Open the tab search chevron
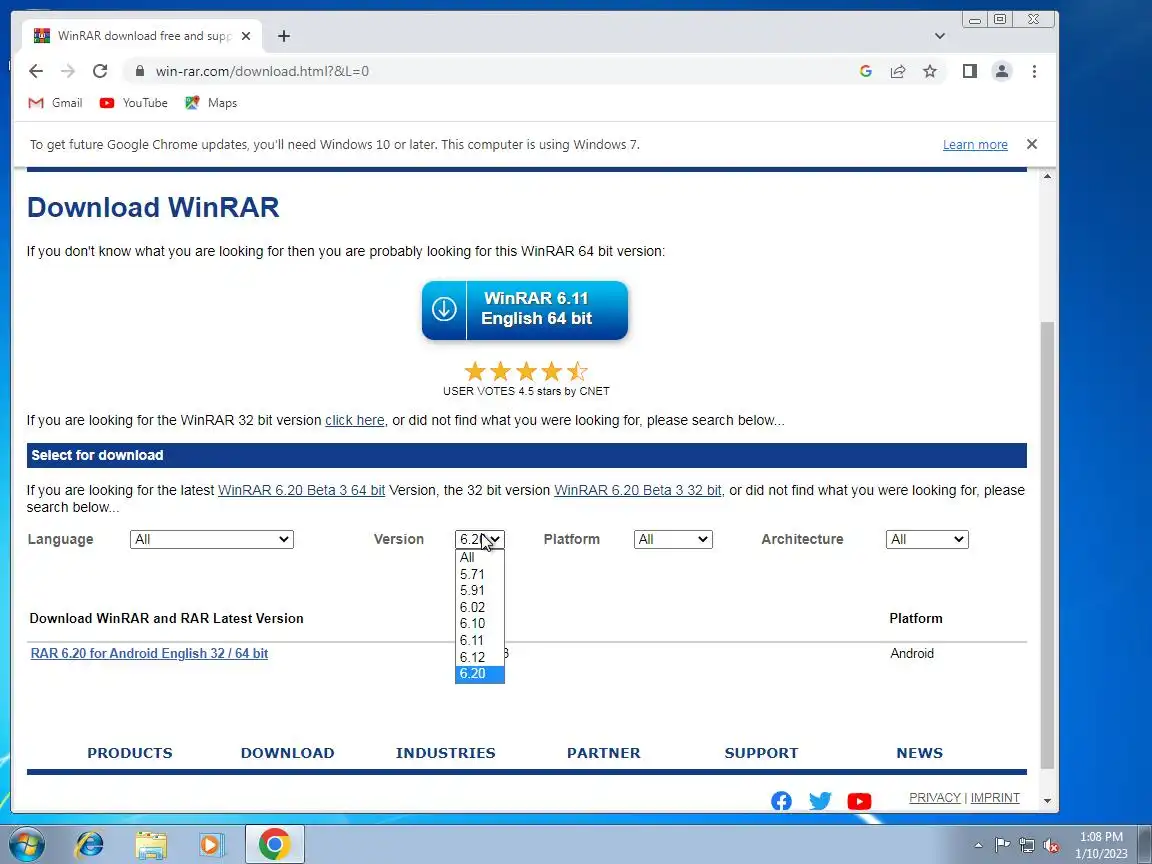1152x864 pixels. click(940, 36)
